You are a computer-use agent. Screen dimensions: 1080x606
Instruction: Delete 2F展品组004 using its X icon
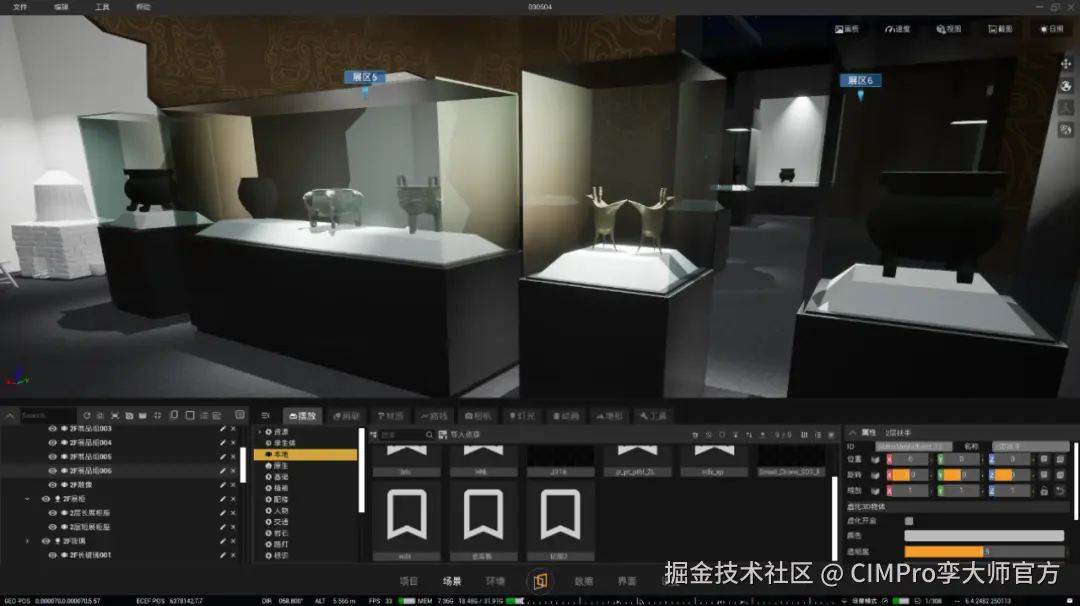point(233,443)
